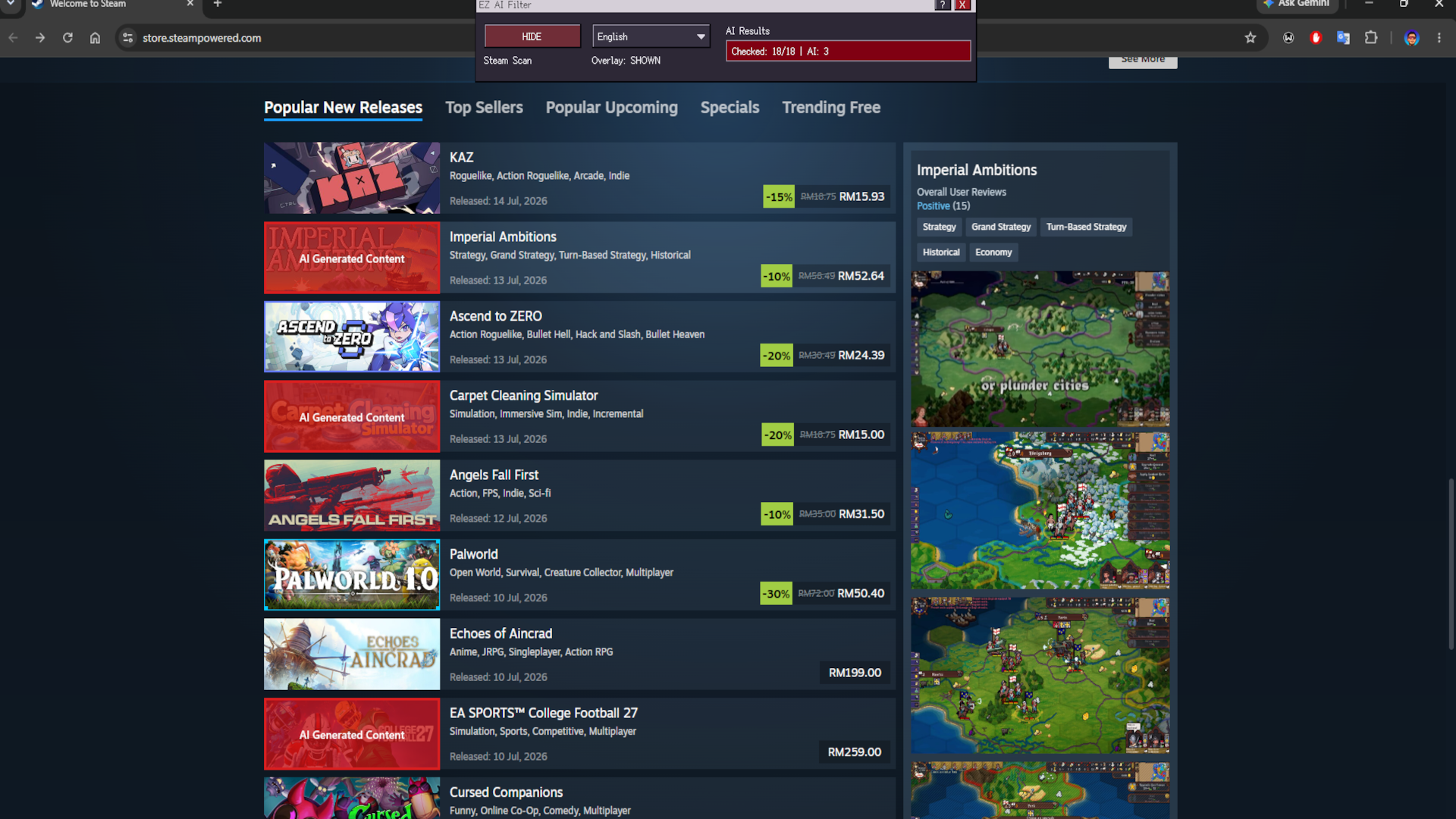This screenshot has height=819, width=1456.
Task: Open the Cursed Companions title
Action: coord(506,792)
